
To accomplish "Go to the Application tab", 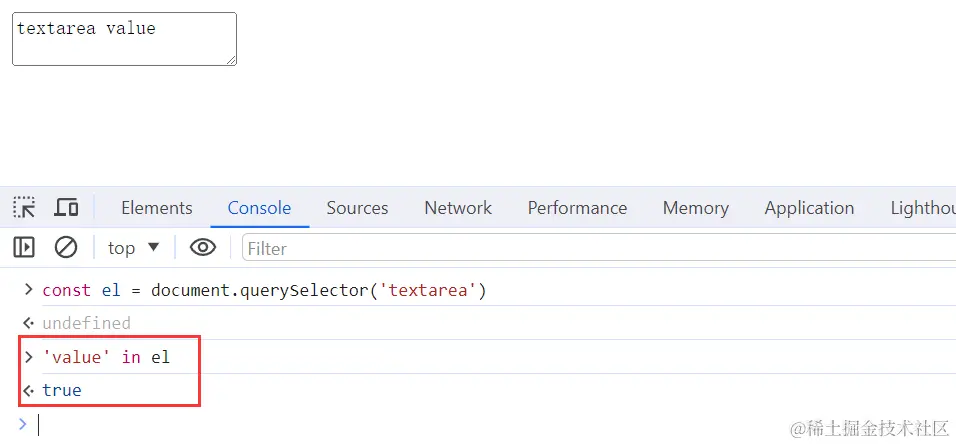I will coord(809,208).
